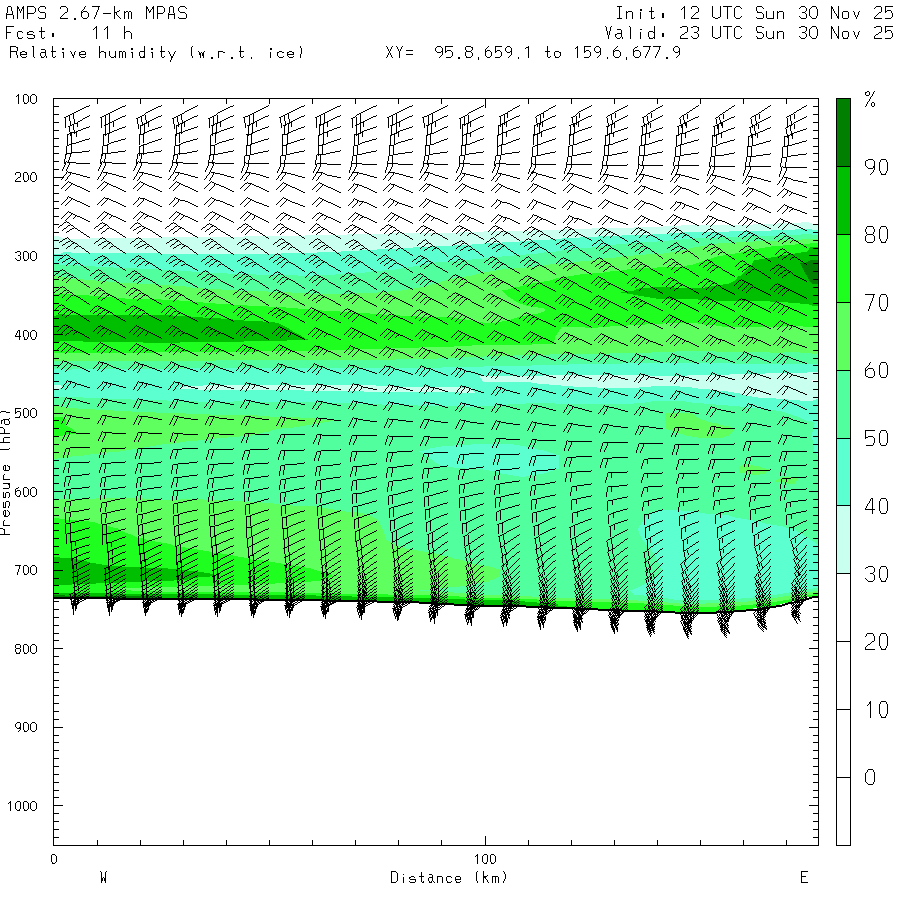Click the 300 hPa pressure axis label
Image resolution: width=900 pixels, height=900 pixels.
point(26,256)
